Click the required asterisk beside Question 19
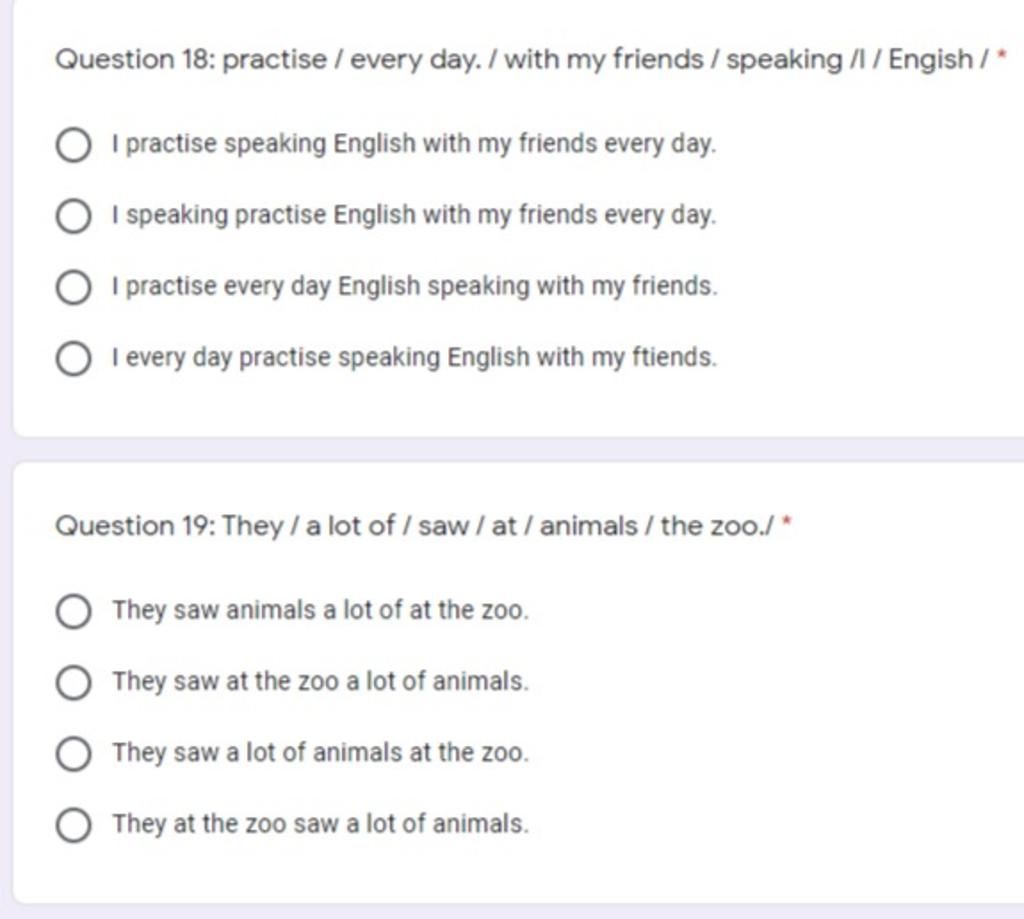This screenshot has height=919, width=1024. (786, 521)
